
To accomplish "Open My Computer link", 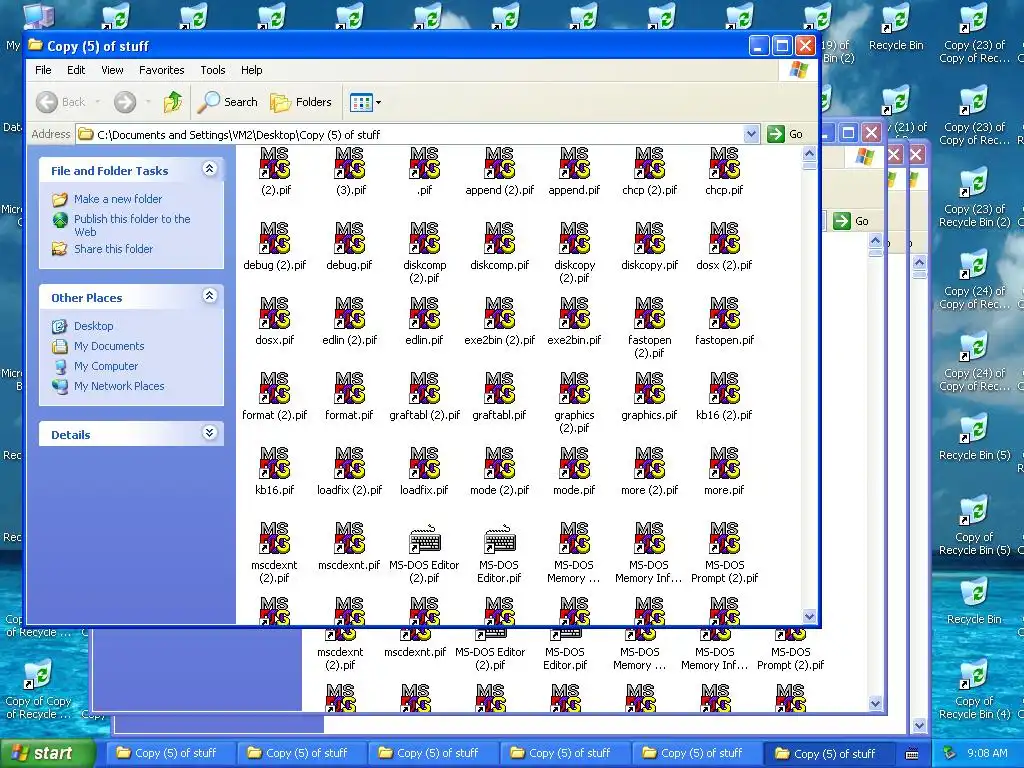I will coord(106,366).
